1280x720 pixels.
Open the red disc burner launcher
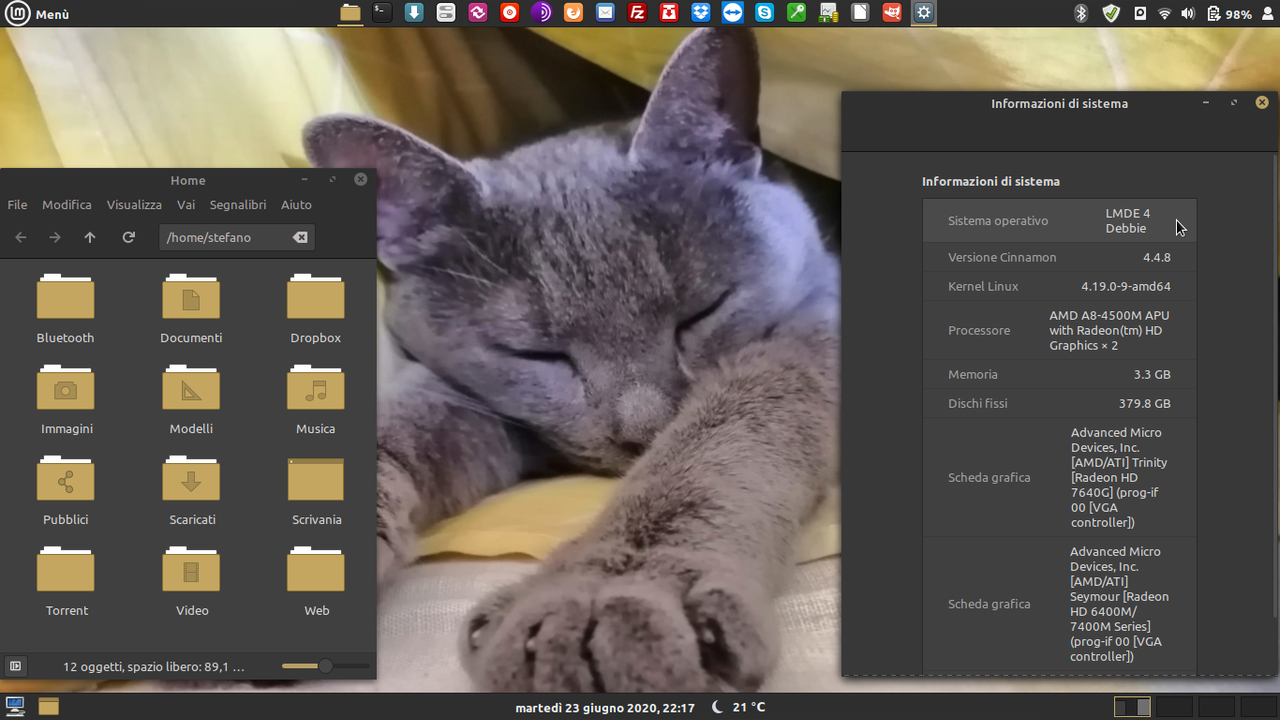pos(510,13)
